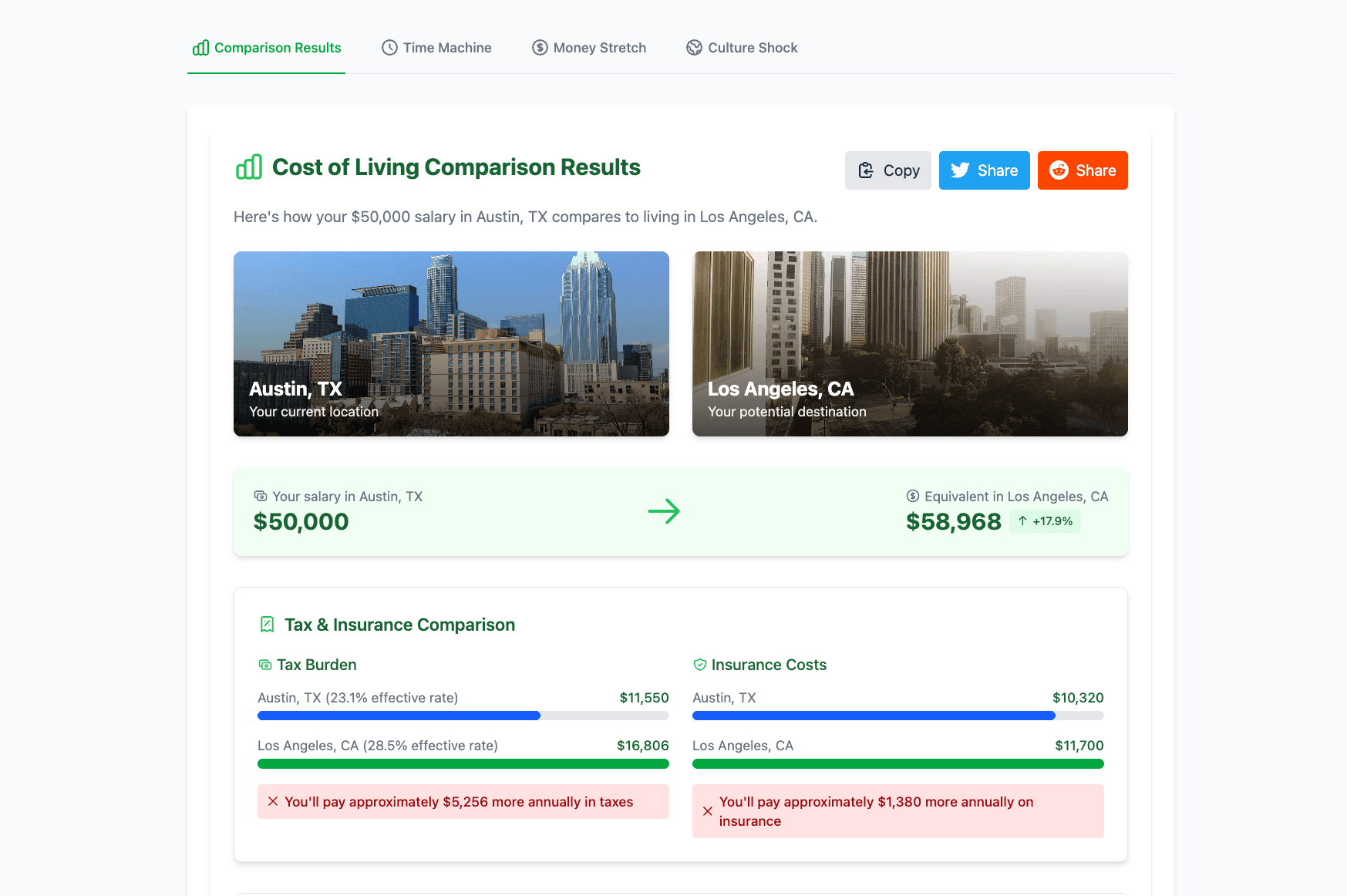Screen dimensions: 1347x896
Task: Click the +17.9% increase badge
Action: [1045, 521]
